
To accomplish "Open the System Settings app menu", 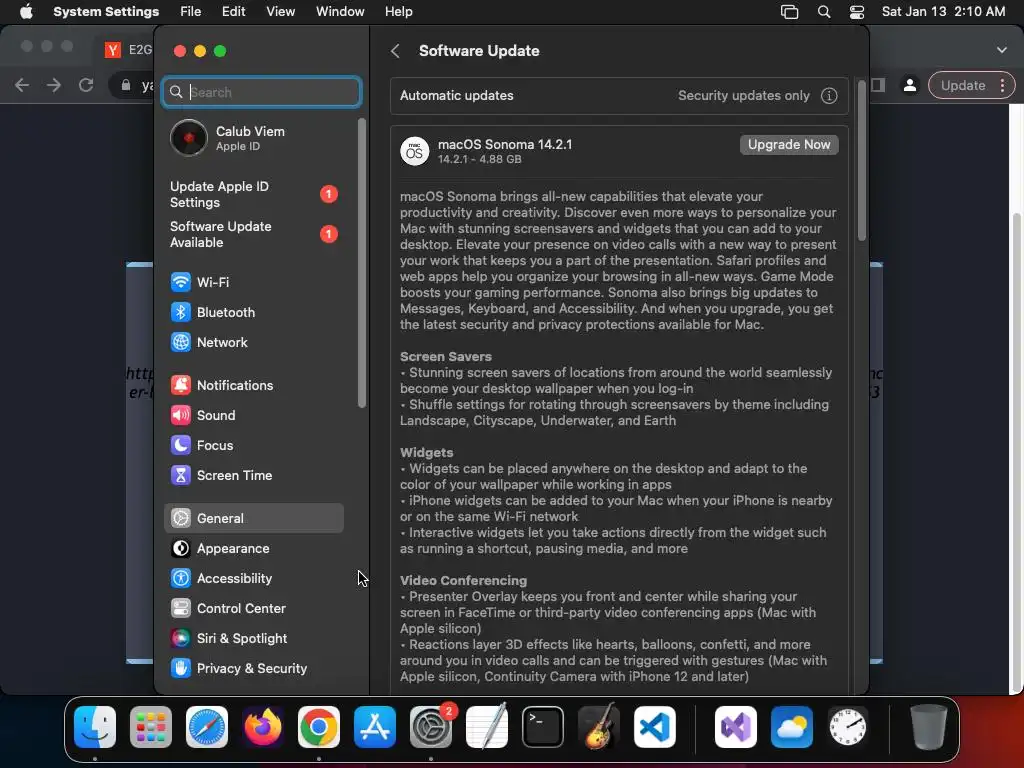I will pyautogui.click(x=106, y=12).
